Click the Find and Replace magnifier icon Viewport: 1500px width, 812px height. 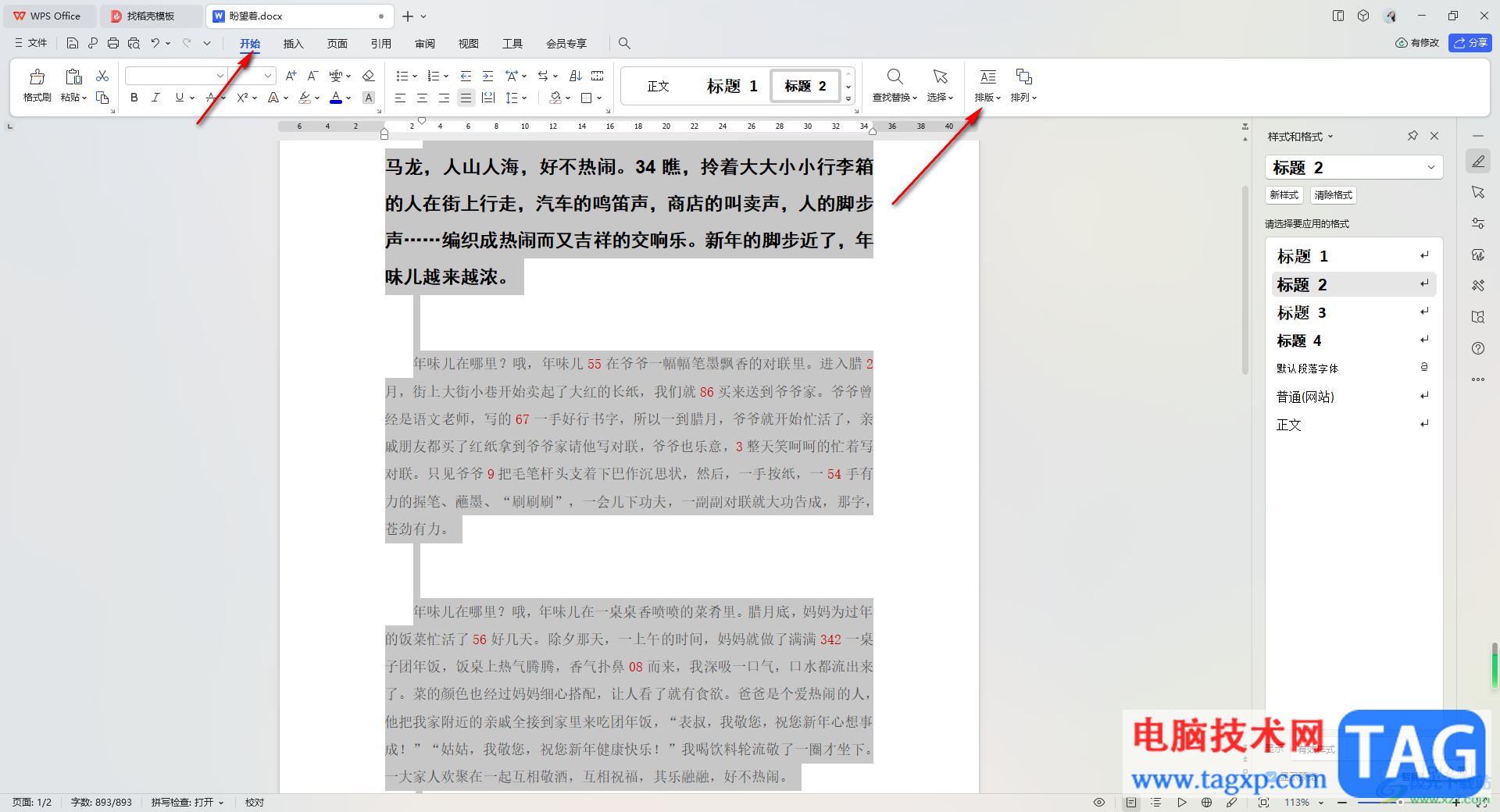tap(895, 77)
